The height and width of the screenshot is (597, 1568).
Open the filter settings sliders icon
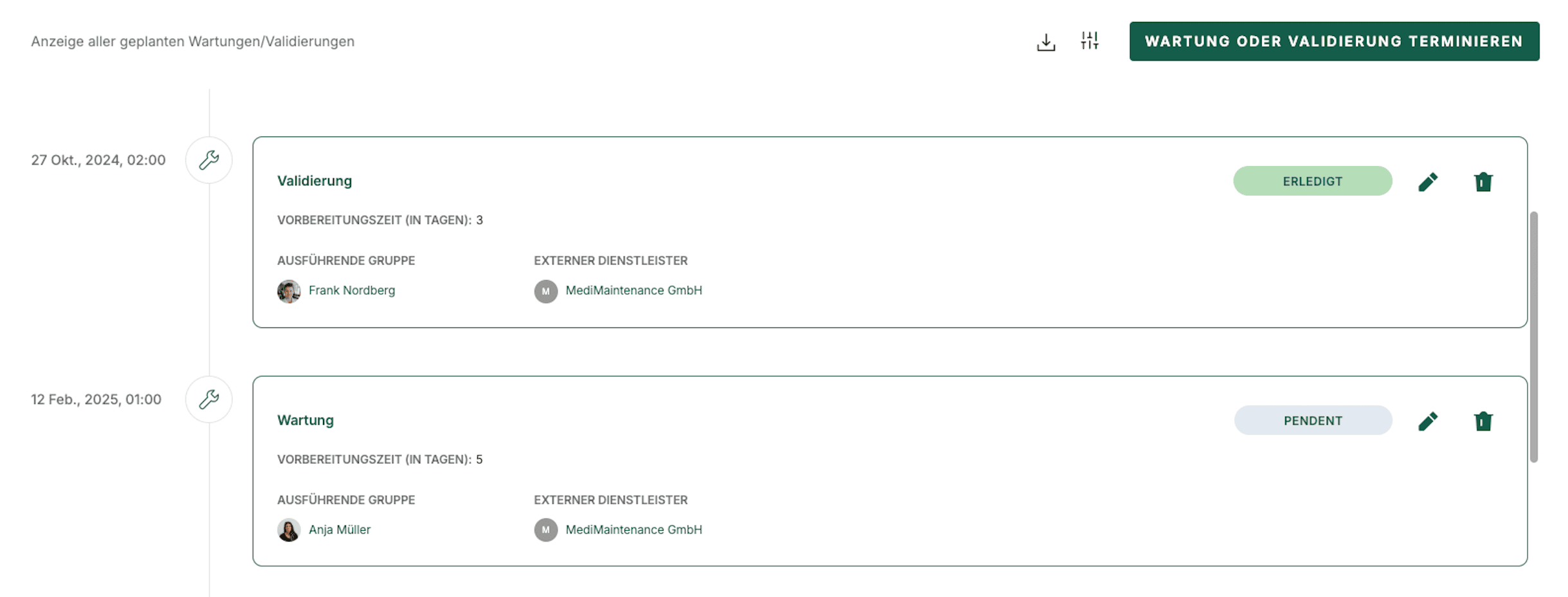tap(1089, 41)
